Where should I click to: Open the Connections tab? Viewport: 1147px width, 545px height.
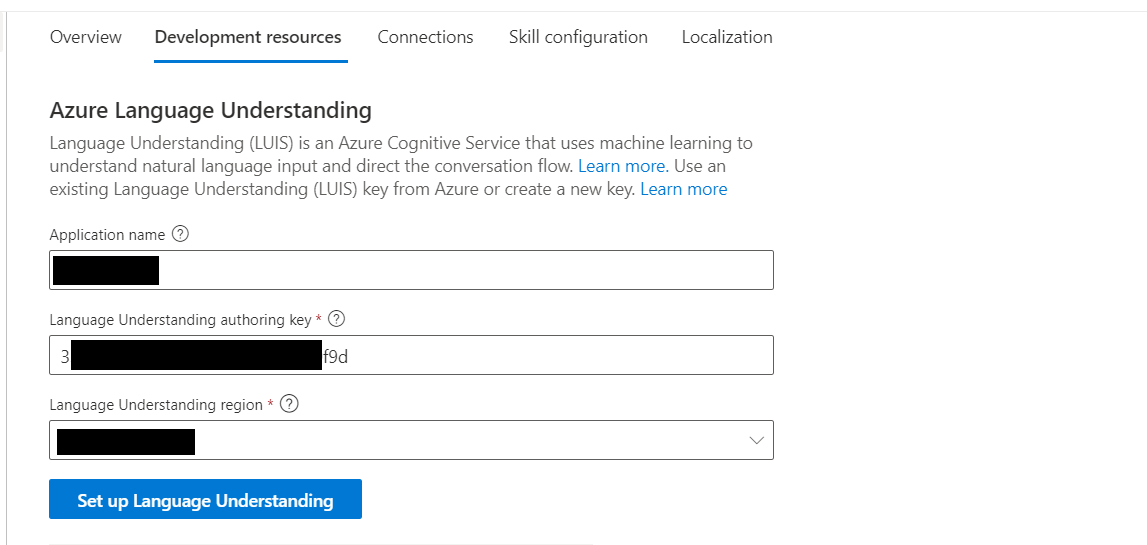point(425,37)
